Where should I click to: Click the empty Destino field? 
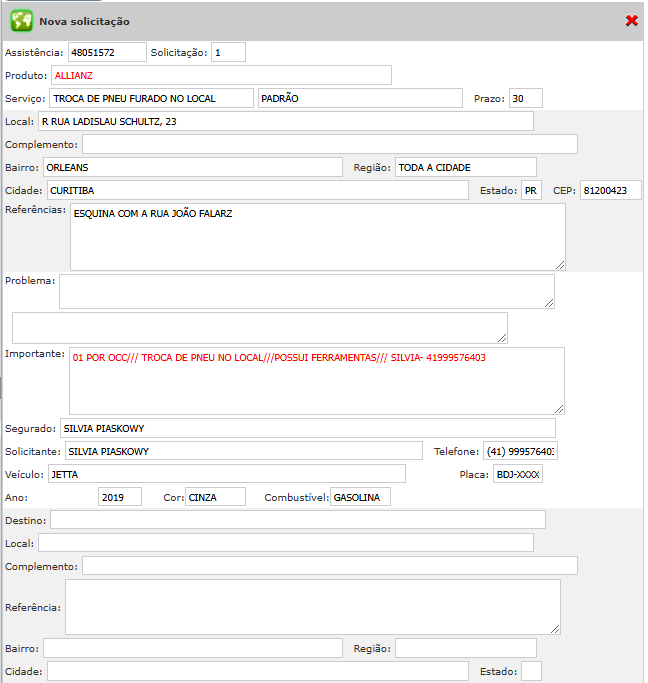[297, 519]
